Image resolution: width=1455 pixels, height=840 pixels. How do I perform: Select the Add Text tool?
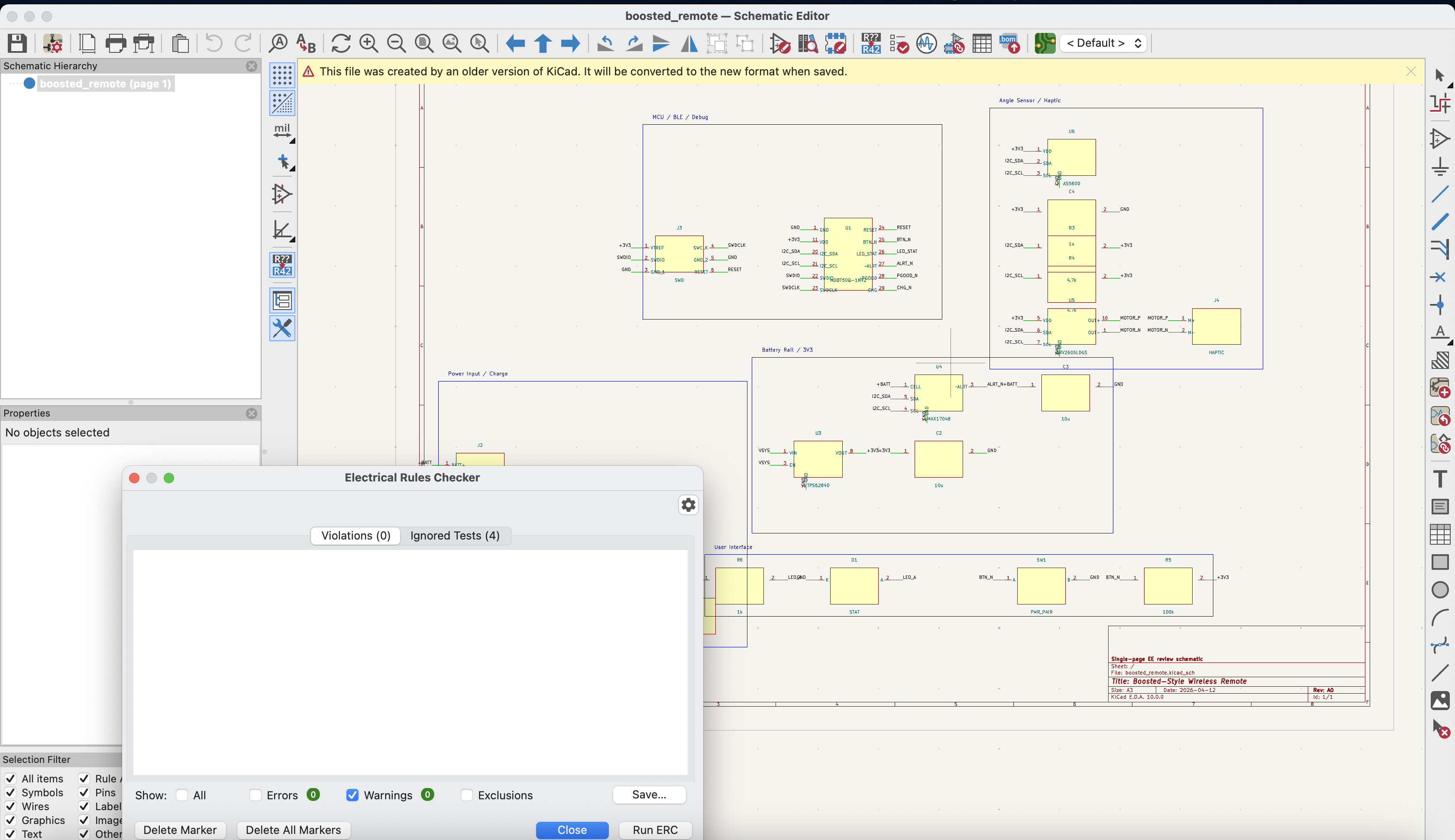pos(1440,479)
